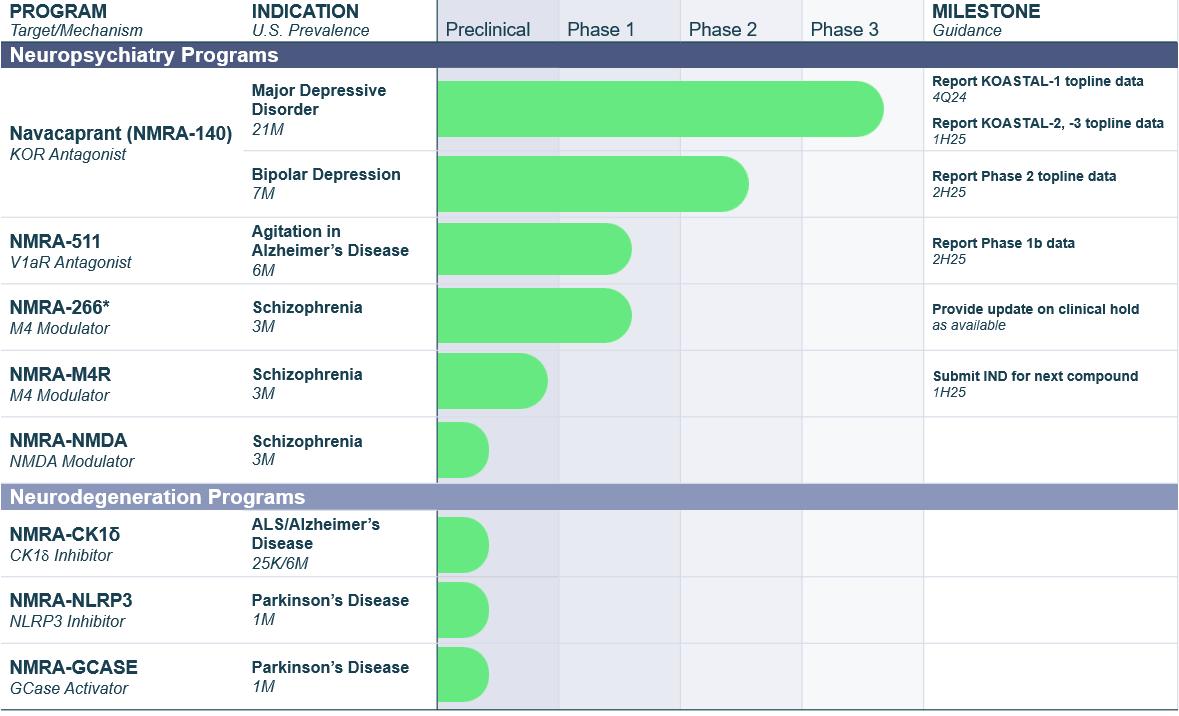This screenshot has width=1179, height=716.
Task: Click Report KOASTAL-1 topline data milestone
Action: point(1037,81)
